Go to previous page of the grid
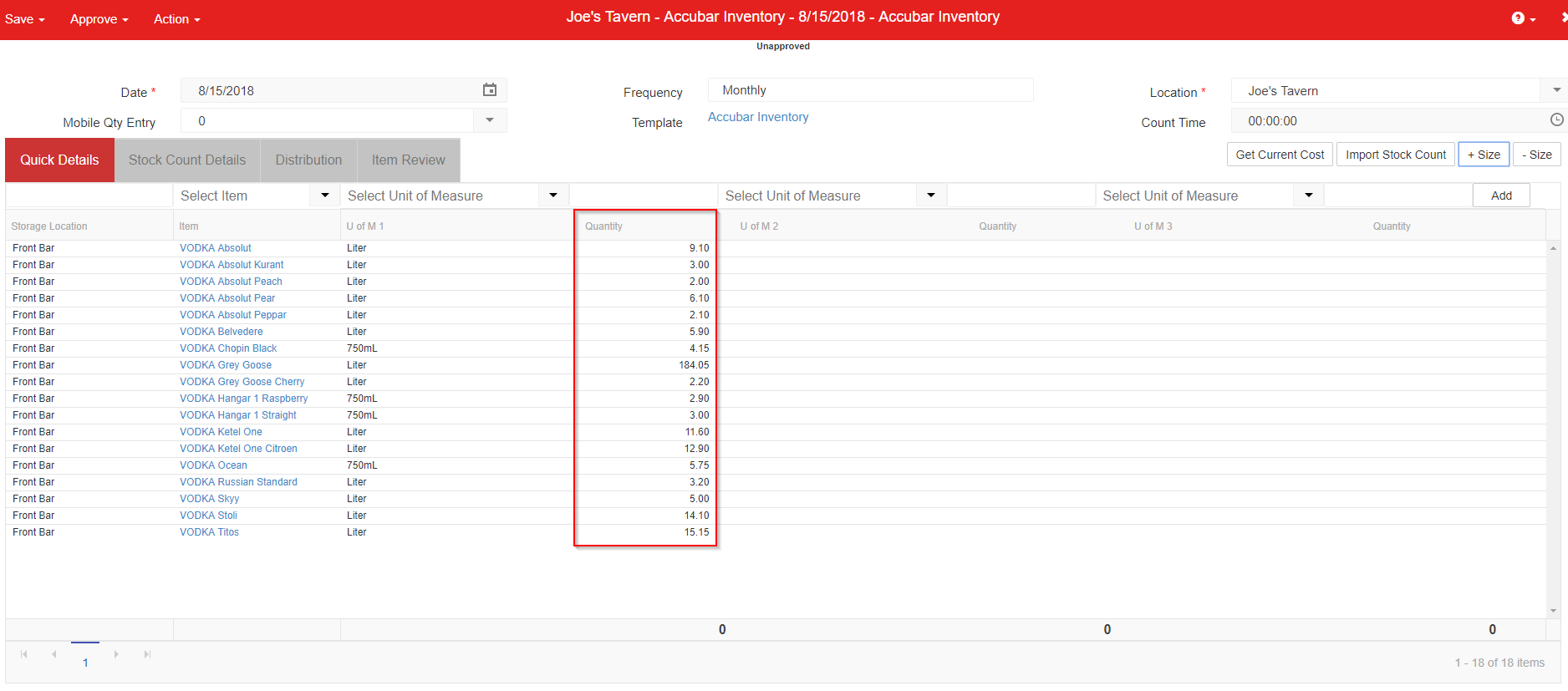1568x691 pixels. 54,654
